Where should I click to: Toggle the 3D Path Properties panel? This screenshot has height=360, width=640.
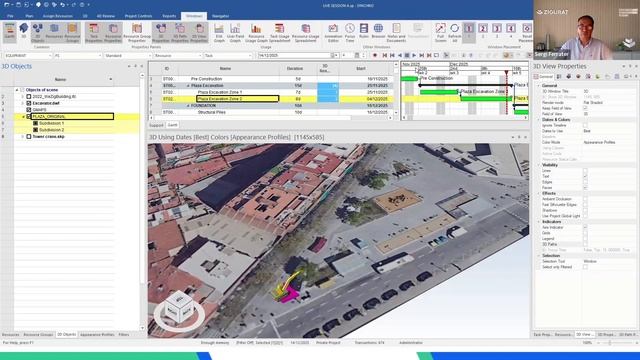[180, 32]
